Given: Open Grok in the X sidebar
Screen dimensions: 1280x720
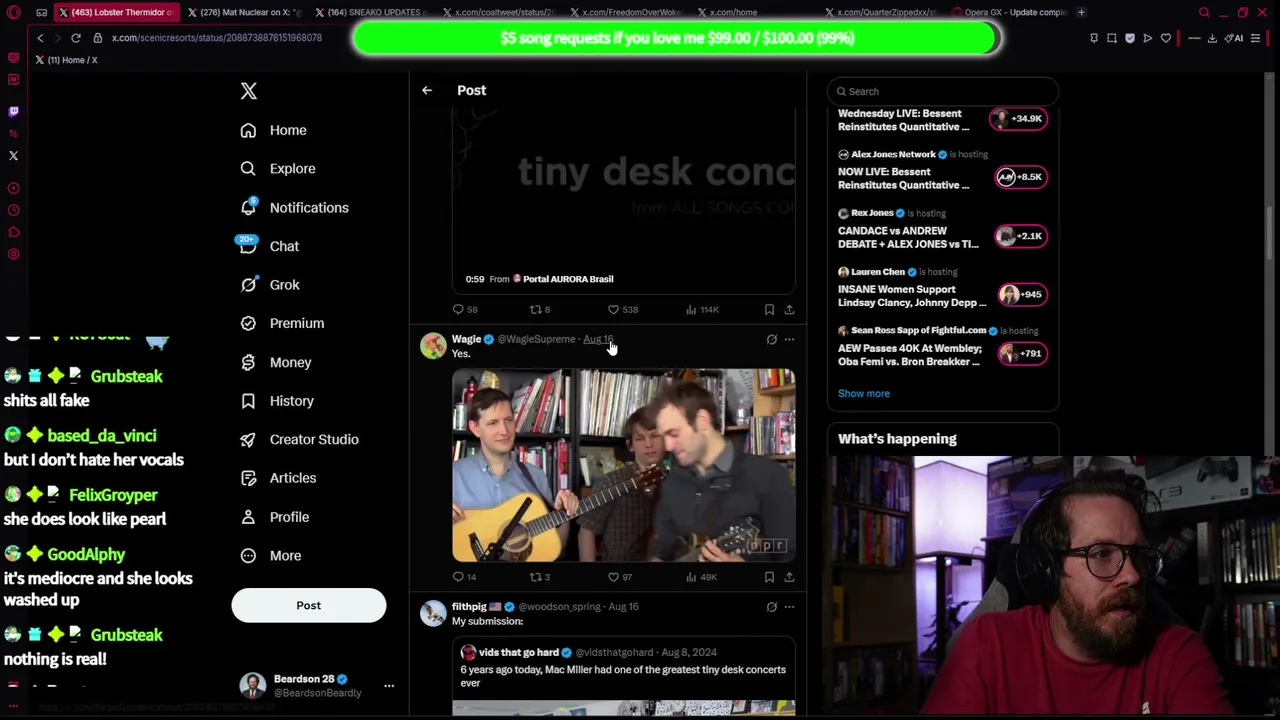Looking at the screenshot, I should [270, 285].
